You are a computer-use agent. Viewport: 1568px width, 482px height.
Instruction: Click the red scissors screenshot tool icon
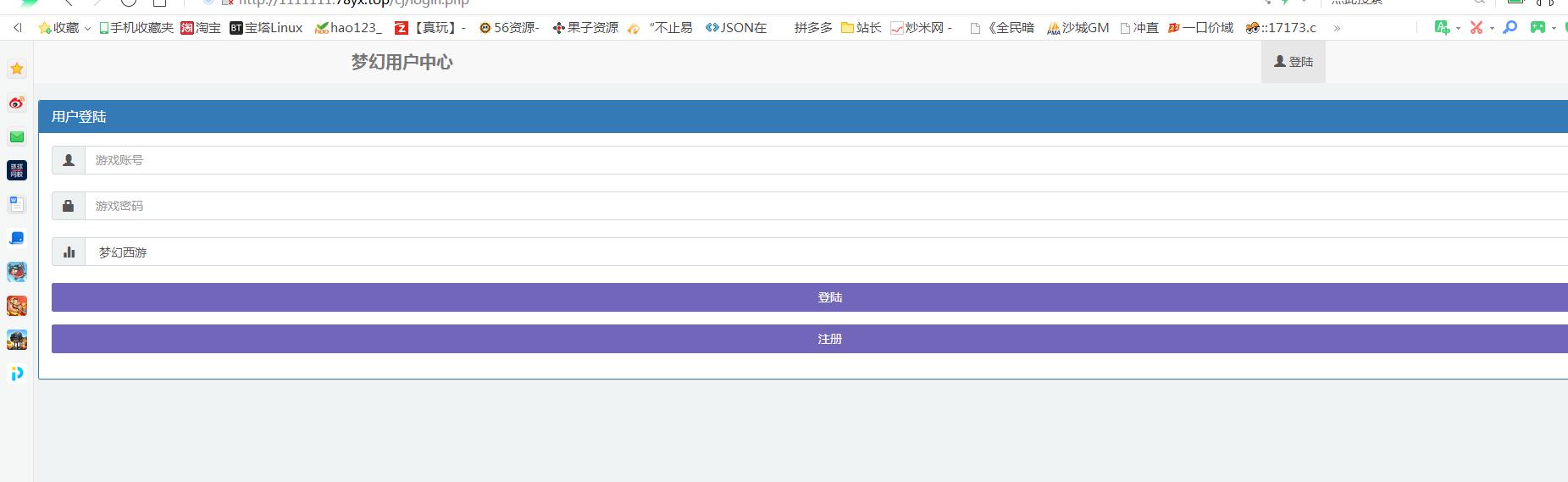click(x=1477, y=28)
